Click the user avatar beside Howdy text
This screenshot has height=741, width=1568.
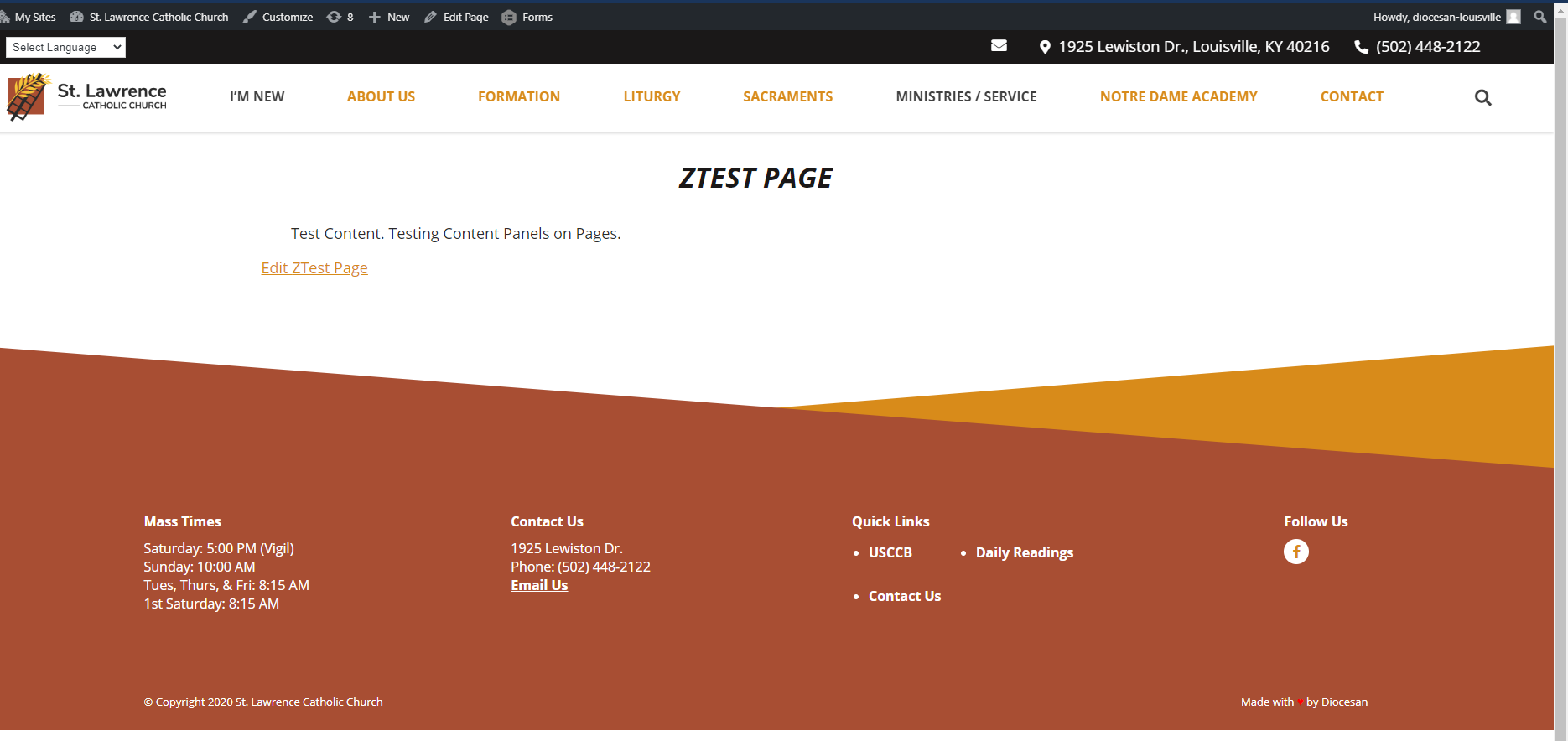(1513, 17)
